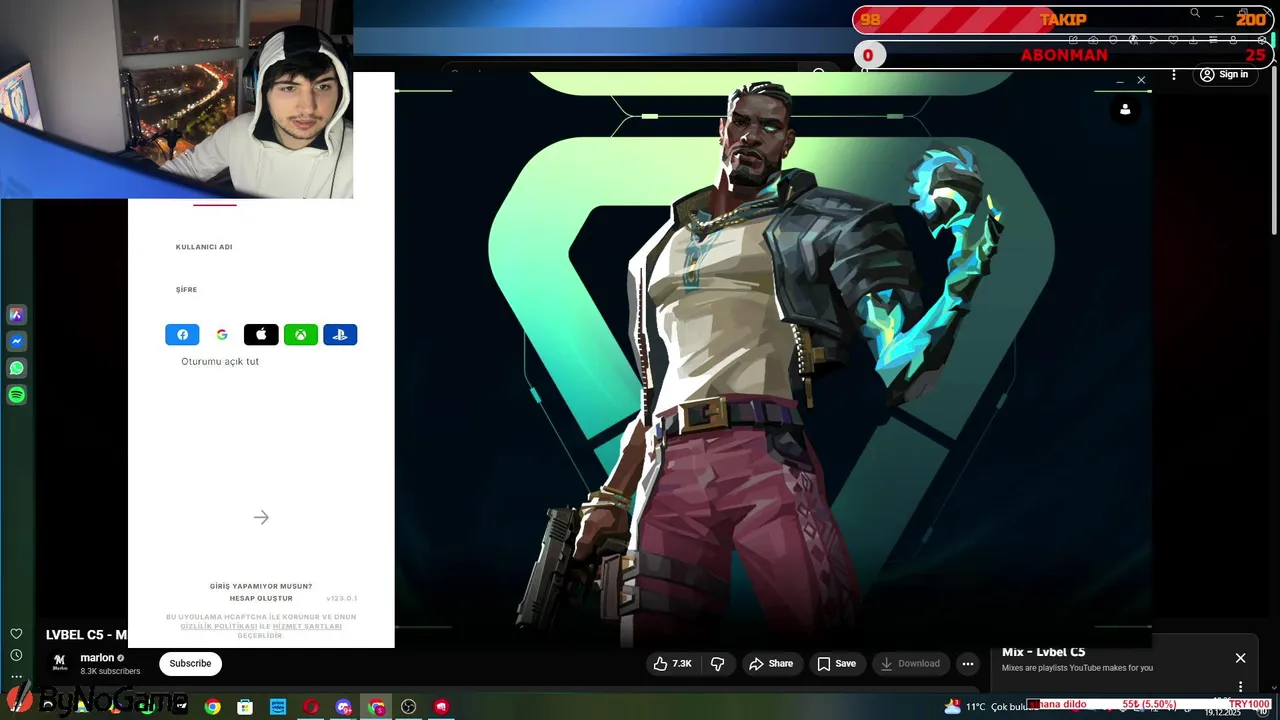Close the Riot client window

click(1141, 80)
